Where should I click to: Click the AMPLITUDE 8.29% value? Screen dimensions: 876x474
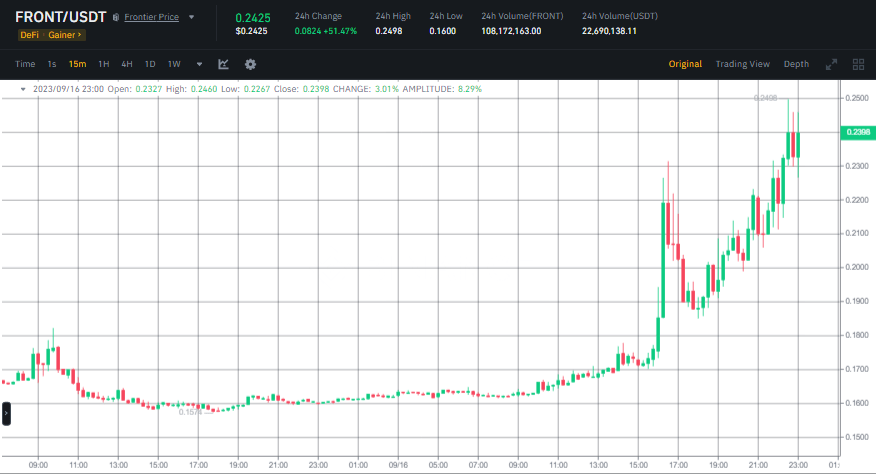(470, 89)
